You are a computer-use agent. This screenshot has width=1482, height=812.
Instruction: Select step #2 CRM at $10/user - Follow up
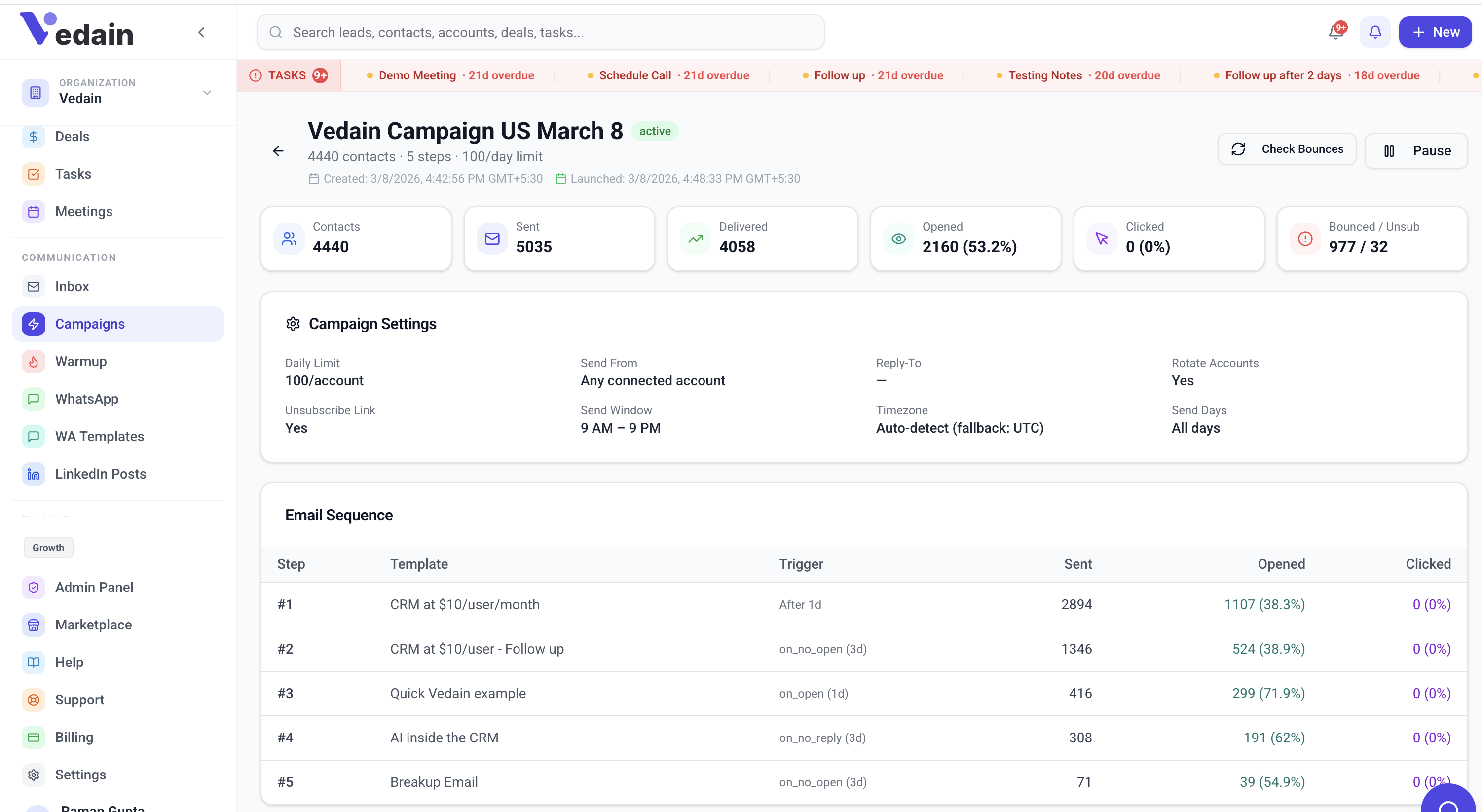(864, 649)
